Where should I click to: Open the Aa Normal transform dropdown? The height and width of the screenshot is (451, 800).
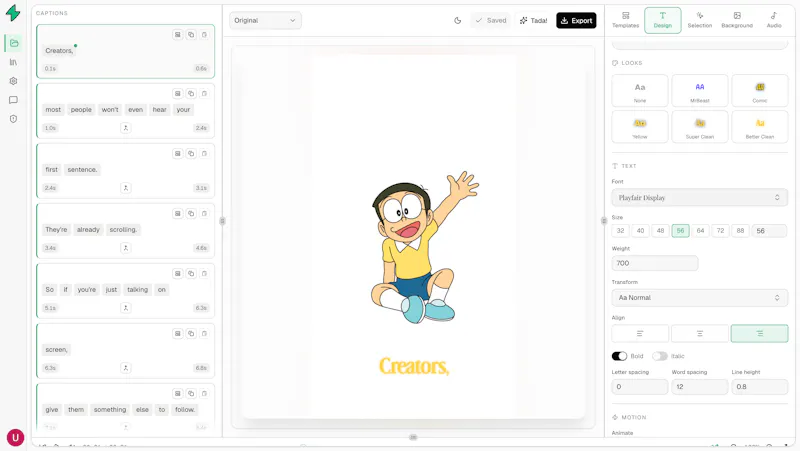pos(699,297)
